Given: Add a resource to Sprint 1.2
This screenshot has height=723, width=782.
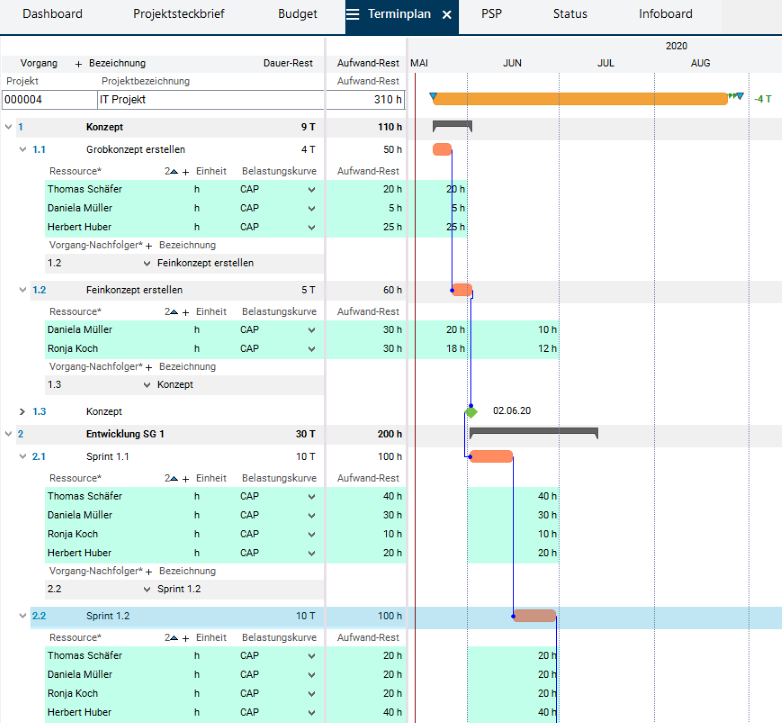Looking at the screenshot, I should coord(185,637).
